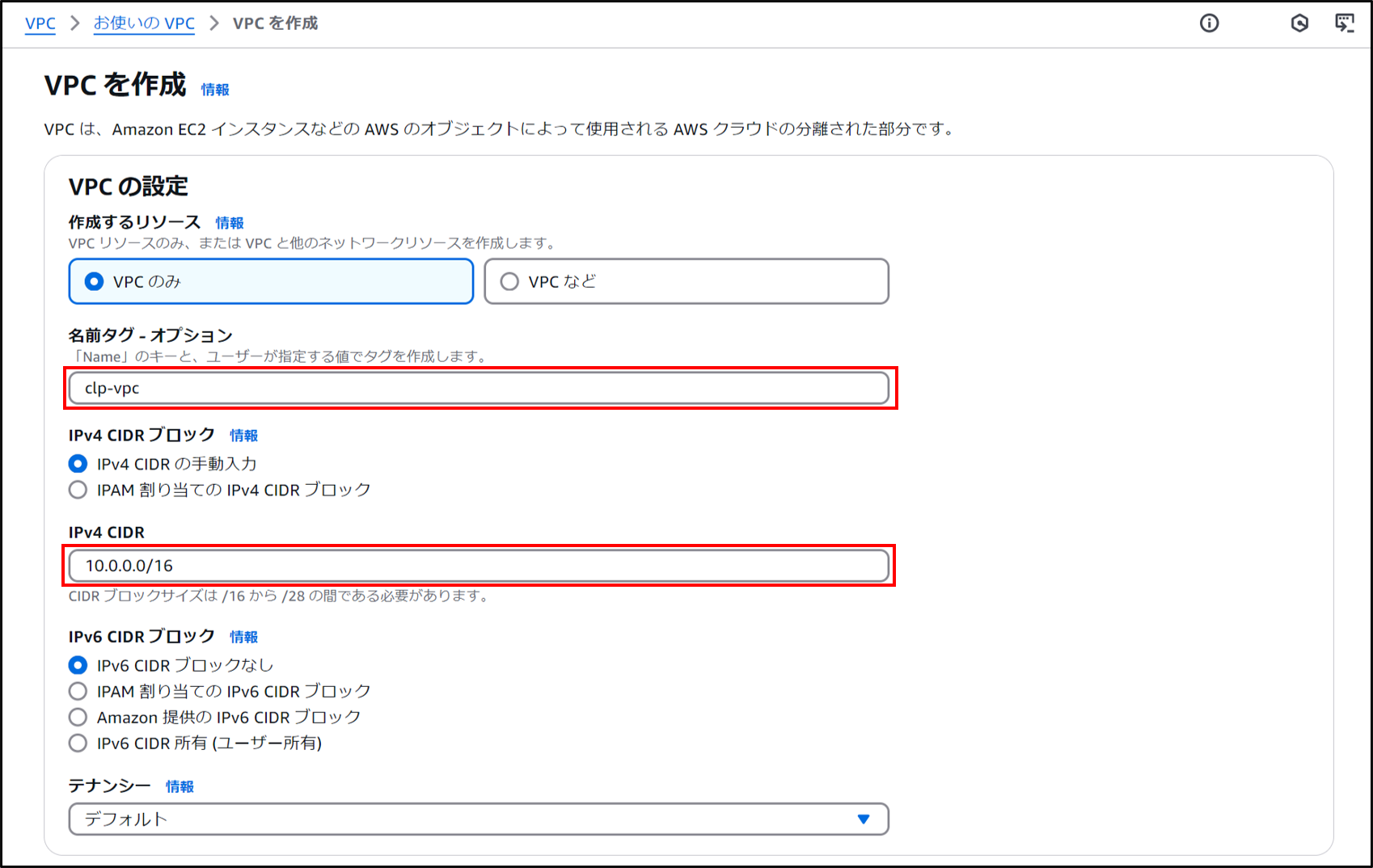The image size is (1373, 868).
Task: Click 情報 link beside IPv4 CIDR ブロック
Action: coord(243,436)
